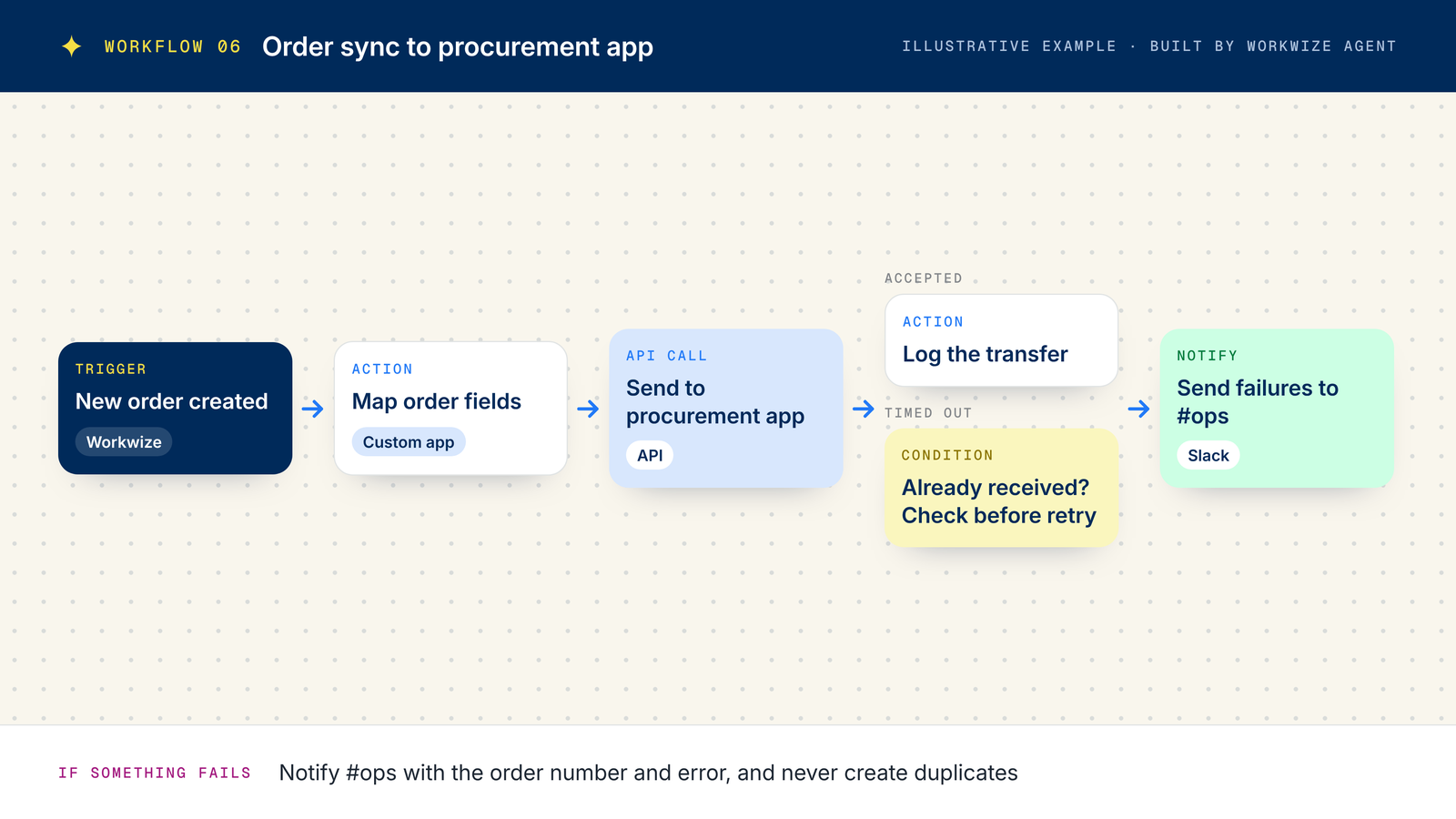
Task: Click the 'API CALL' card heading
Action: [666, 356]
